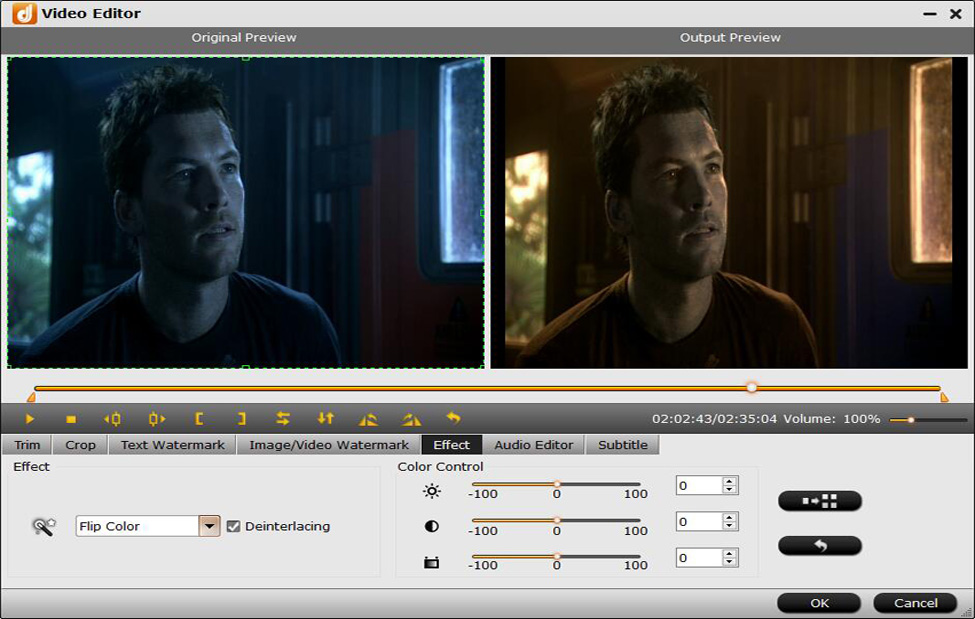Screen dimensions: 975x619
Task: Cancel the video editing dialog
Action: point(915,603)
